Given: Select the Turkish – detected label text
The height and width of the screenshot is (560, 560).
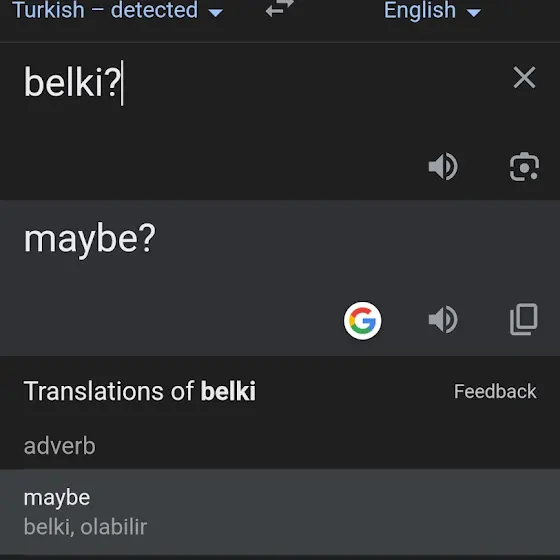Looking at the screenshot, I should click(105, 10).
